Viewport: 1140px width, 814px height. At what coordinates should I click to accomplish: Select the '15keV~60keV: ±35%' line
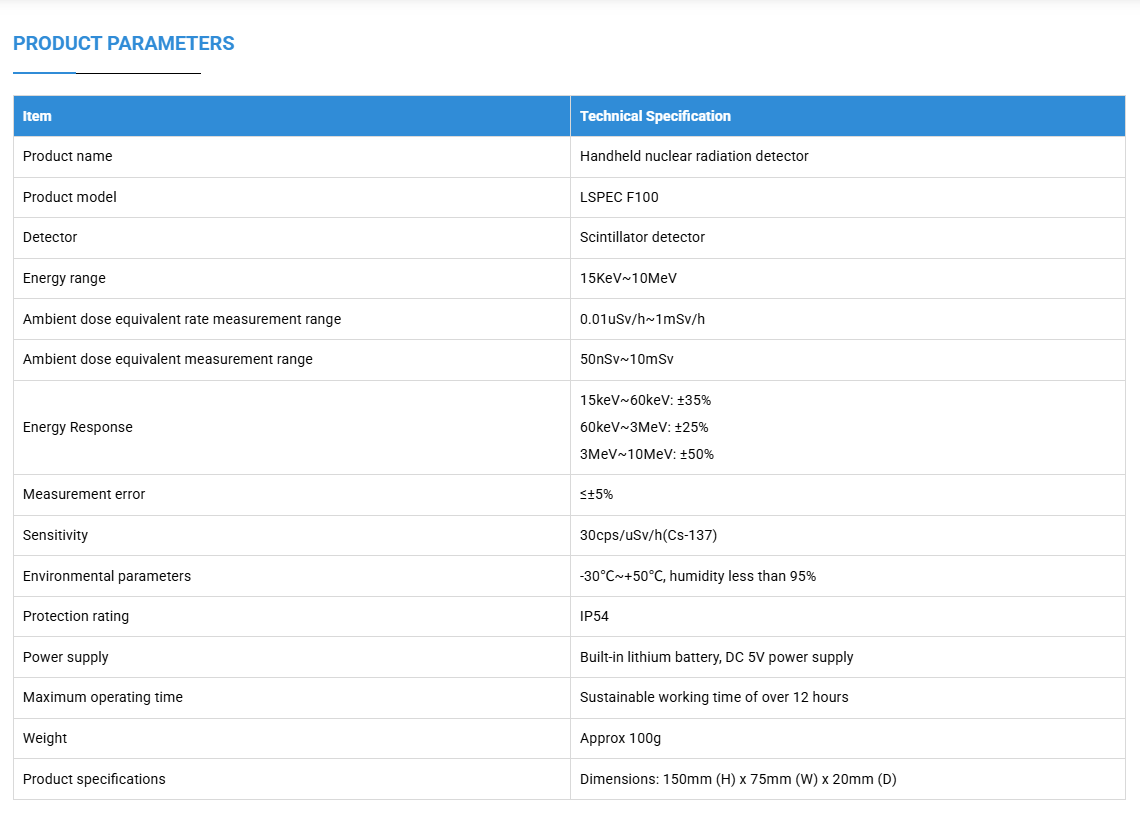pyautogui.click(x=646, y=400)
